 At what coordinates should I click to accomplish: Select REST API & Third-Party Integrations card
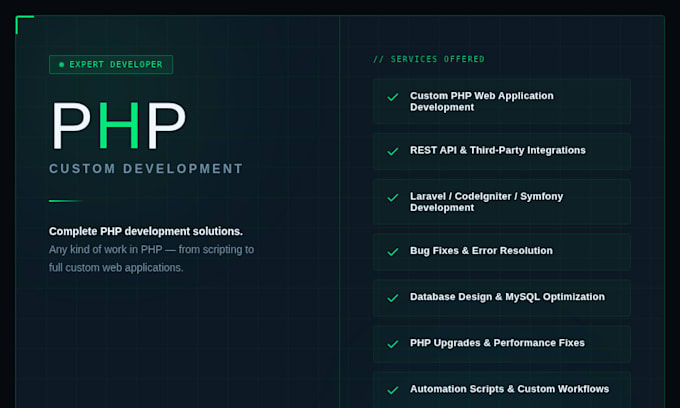coord(502,151)
